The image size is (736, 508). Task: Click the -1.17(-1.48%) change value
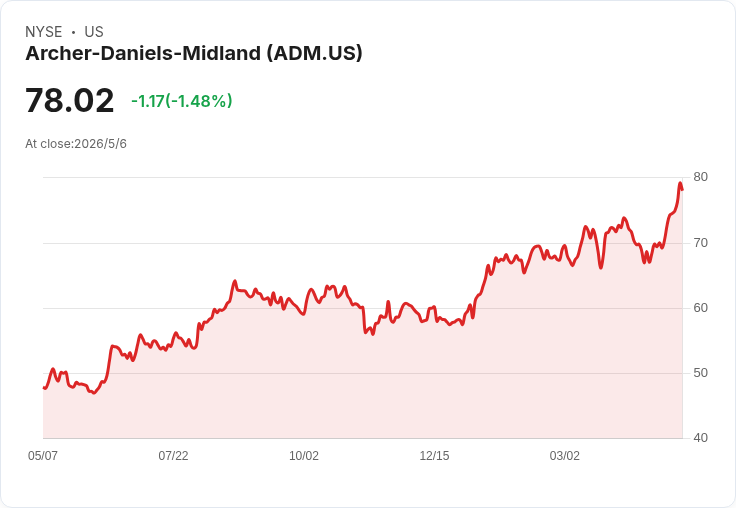[182, 101]
